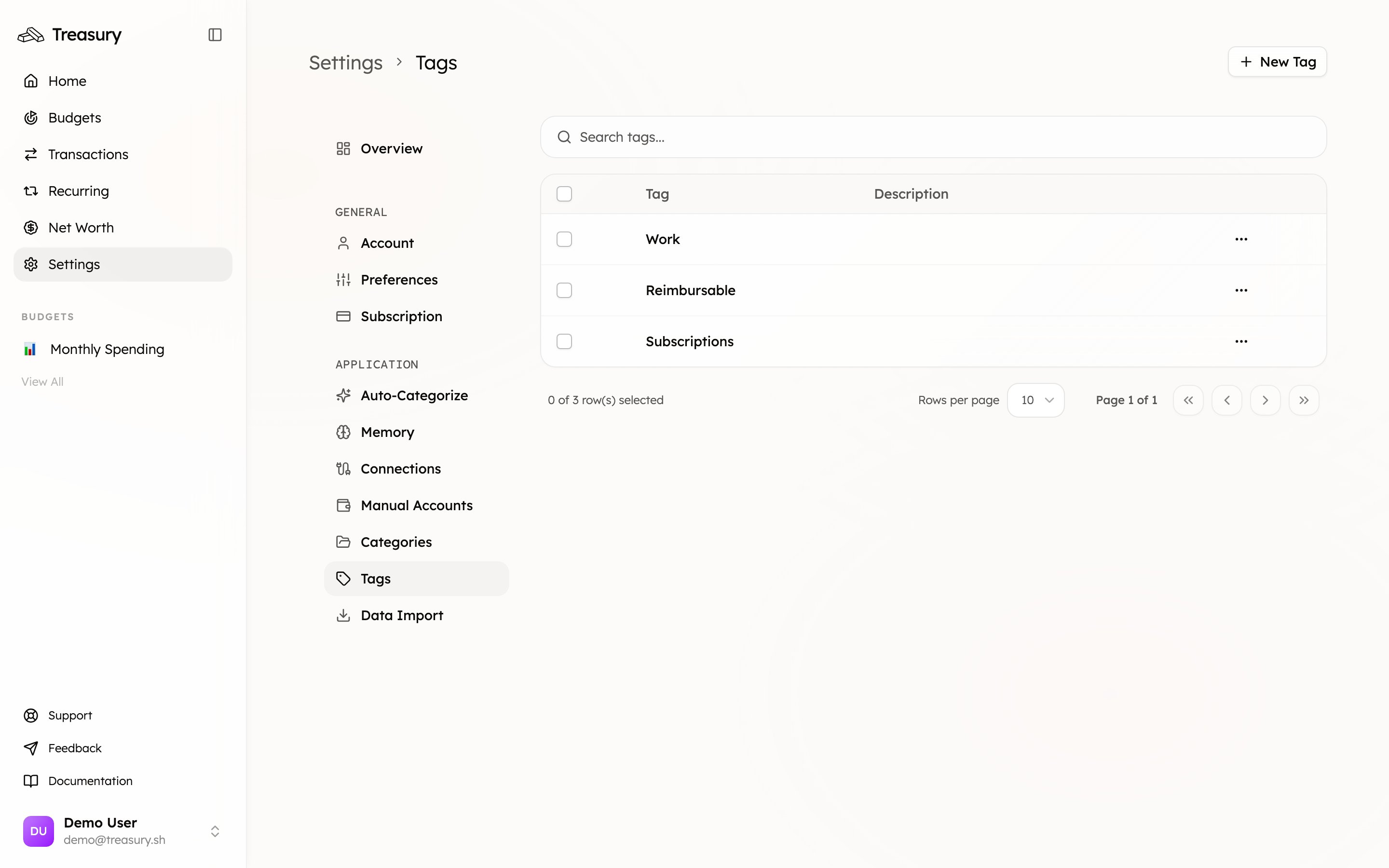The height and width of the screenshot is (868, 1389).
Task: Click the demo@treasury.sh email text
Action: coord(114,840)
